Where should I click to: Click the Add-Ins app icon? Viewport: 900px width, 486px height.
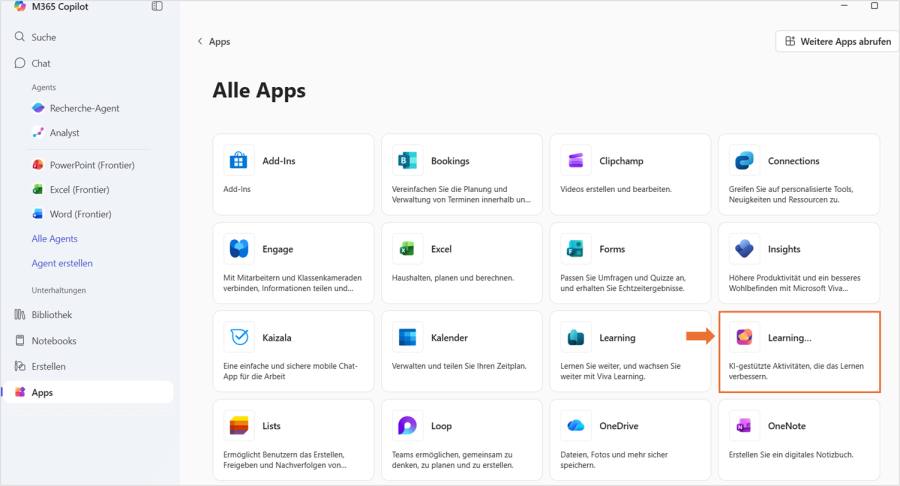pyautogui.click(x=238, y=161)
